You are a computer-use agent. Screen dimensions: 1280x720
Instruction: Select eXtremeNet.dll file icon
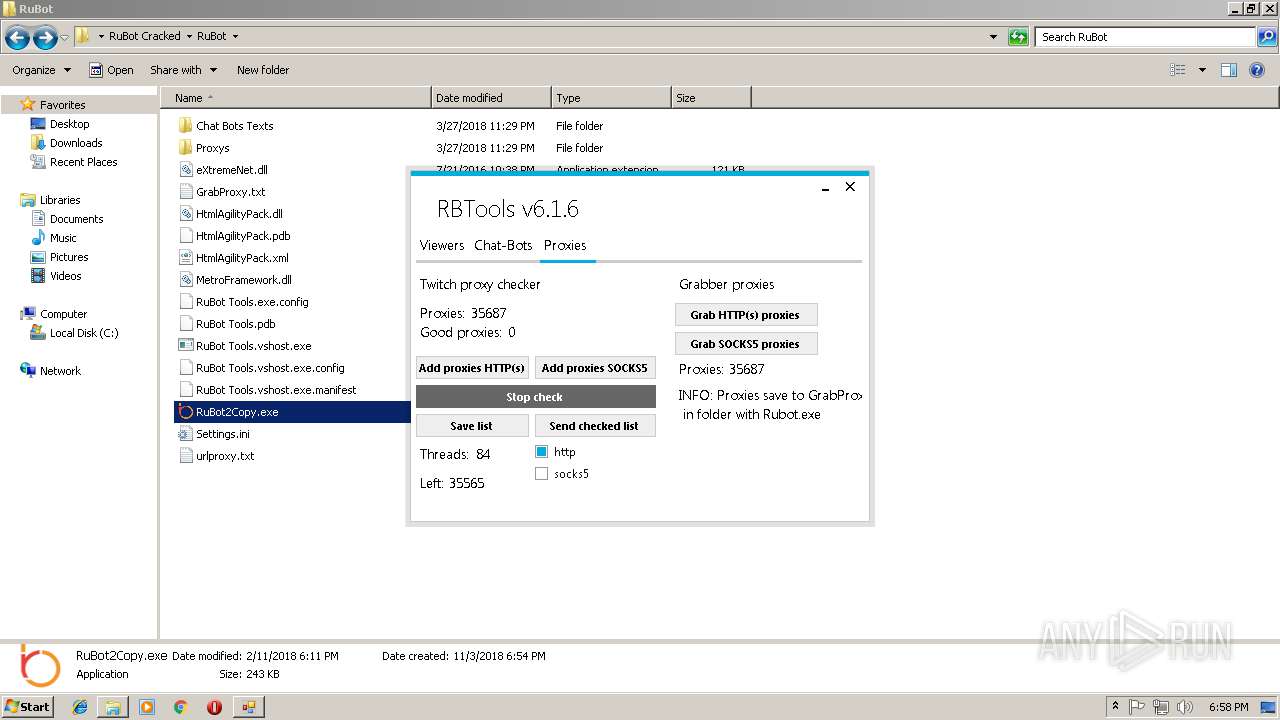point(185,170)
